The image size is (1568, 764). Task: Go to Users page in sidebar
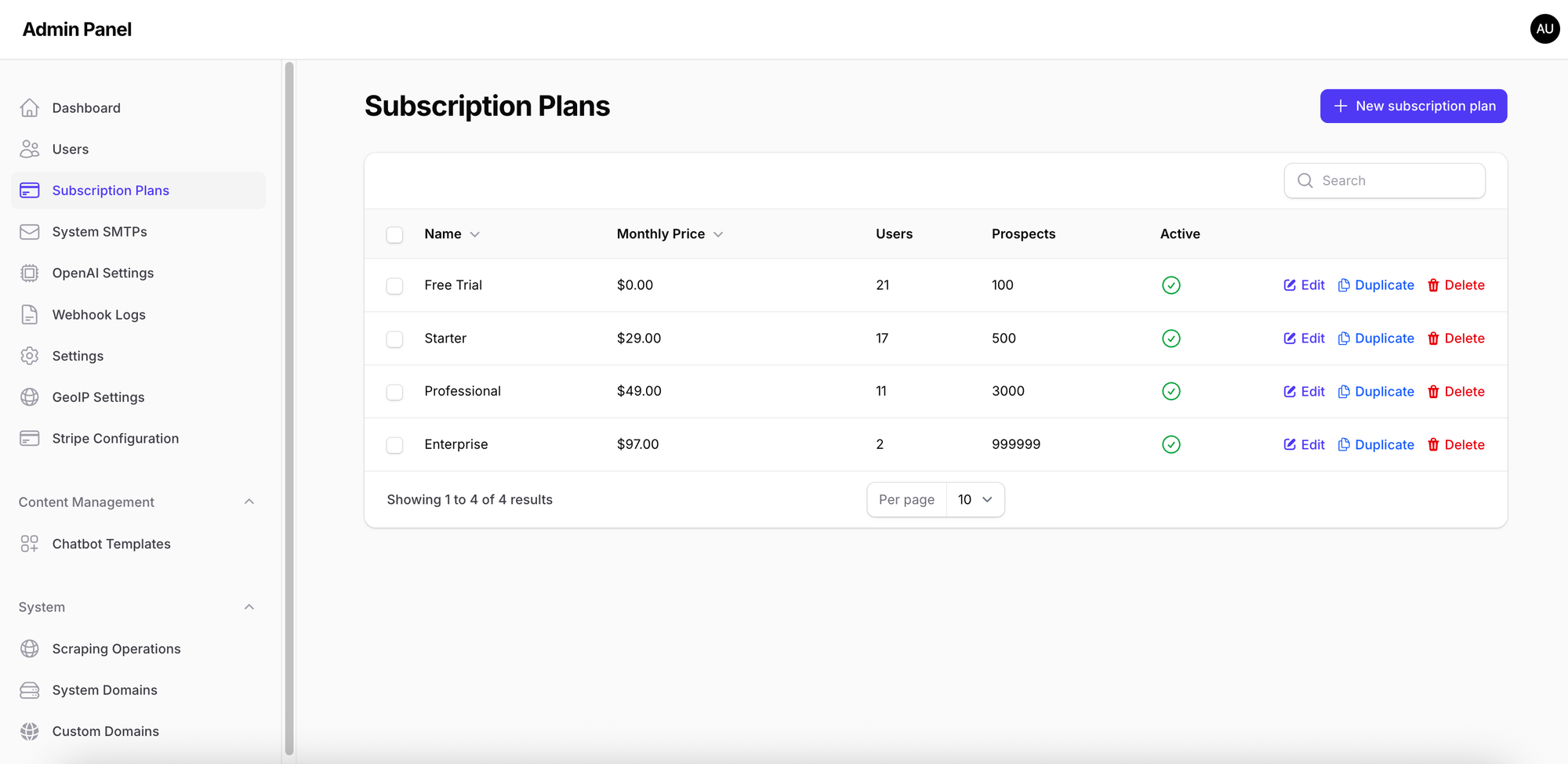click(x=70, y=150)
